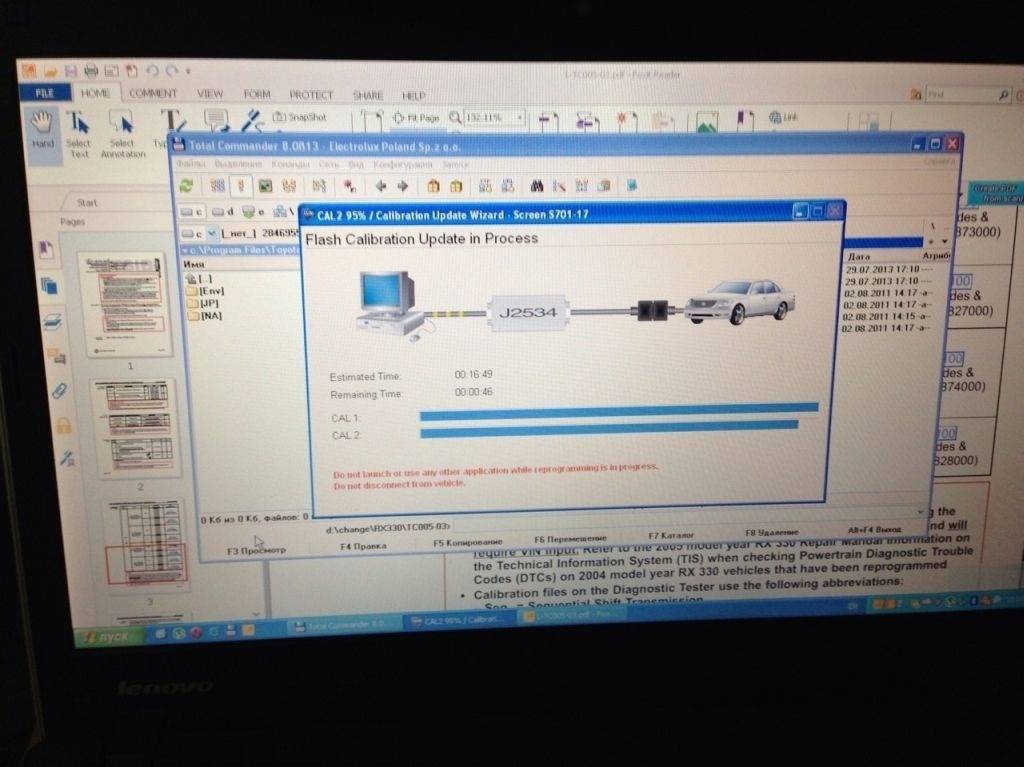Click the back arrow in Total Commander toolbar

click(x=381, y=186)
